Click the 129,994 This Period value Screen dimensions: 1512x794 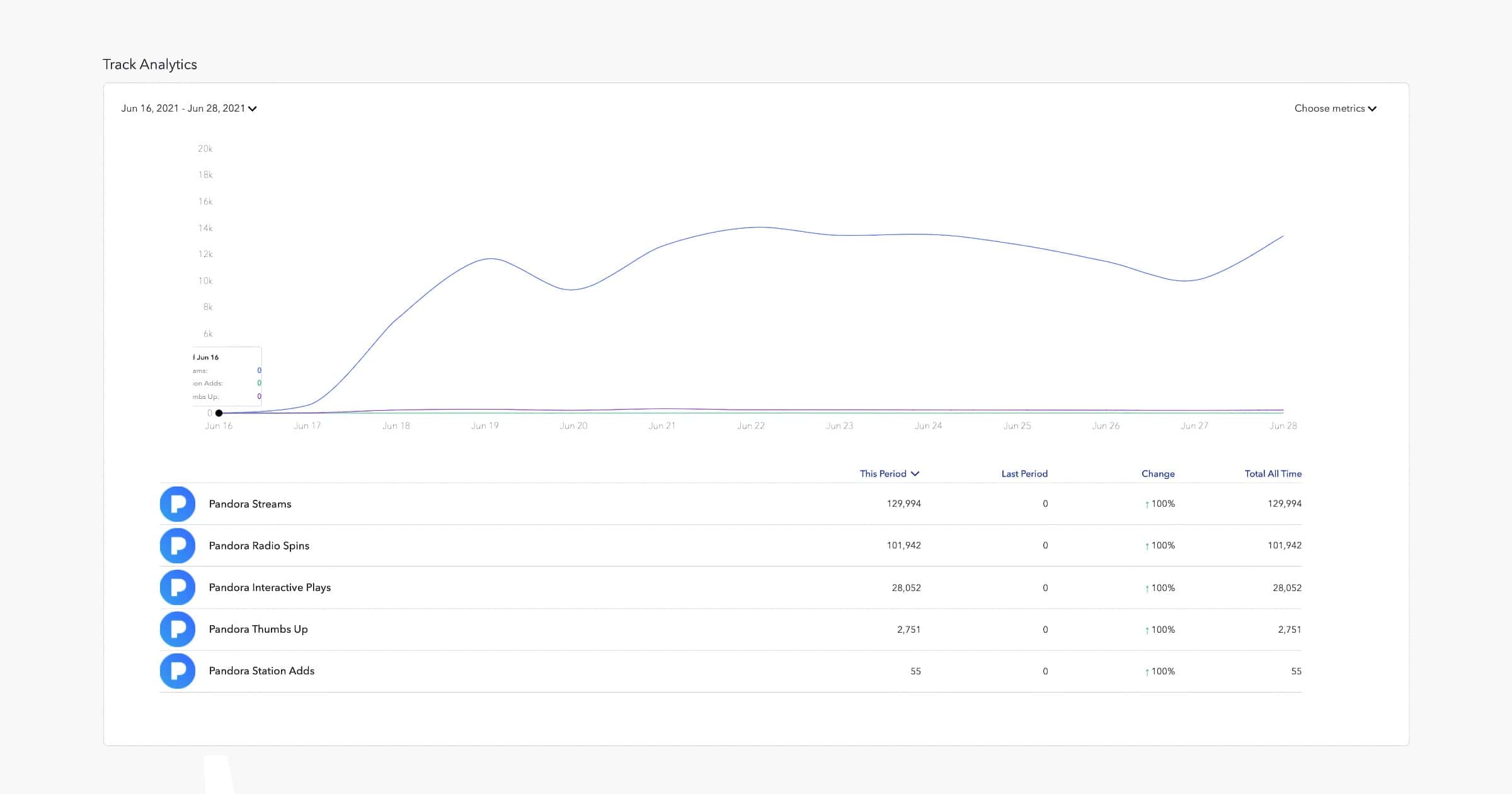(903, 503)
